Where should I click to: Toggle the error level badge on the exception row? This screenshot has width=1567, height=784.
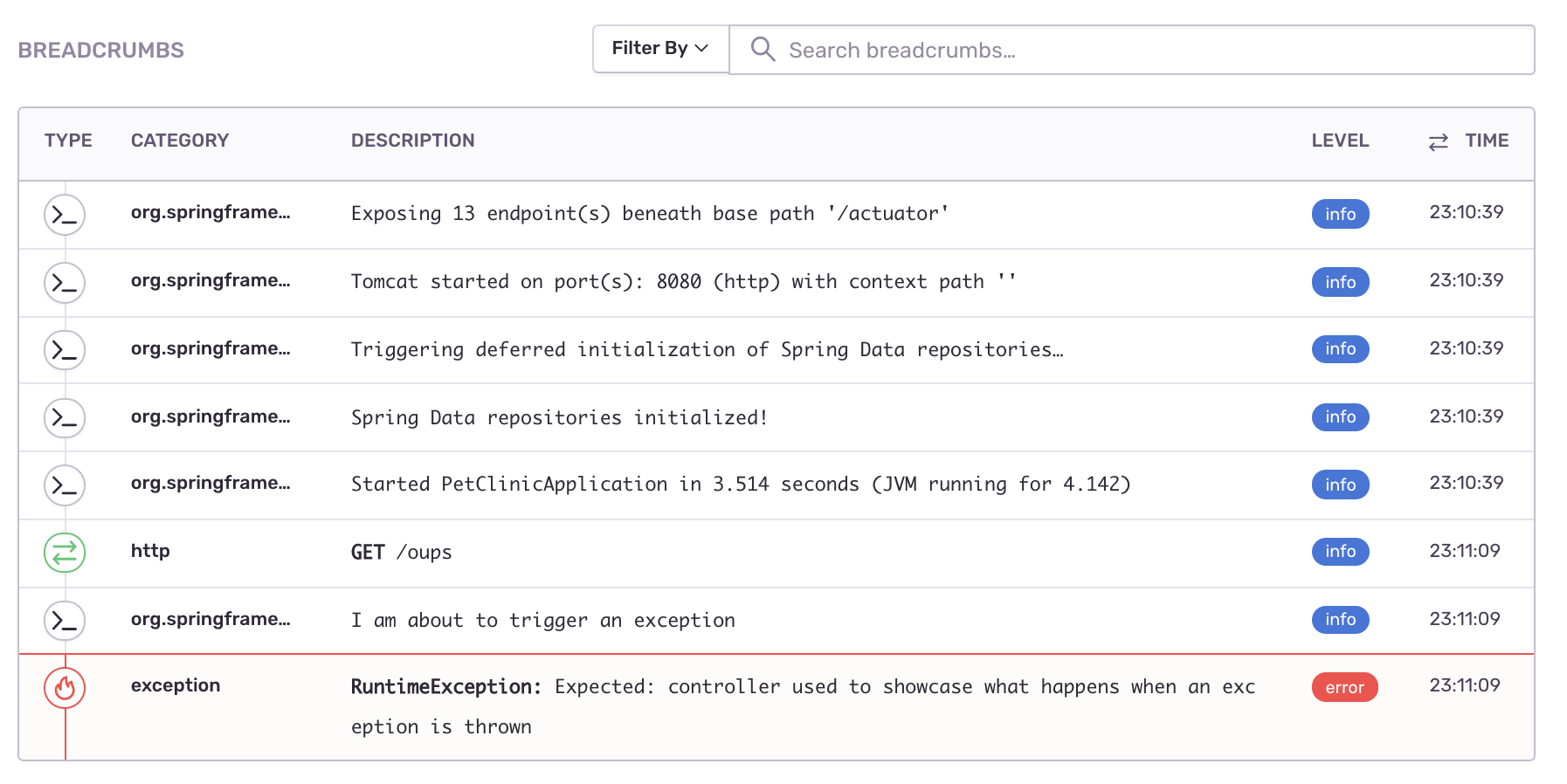[1344, 687]
